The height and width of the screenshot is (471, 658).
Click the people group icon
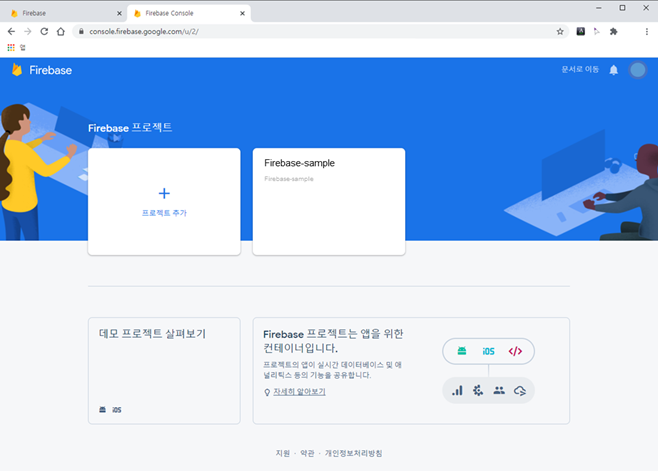(x=499, y=390)
